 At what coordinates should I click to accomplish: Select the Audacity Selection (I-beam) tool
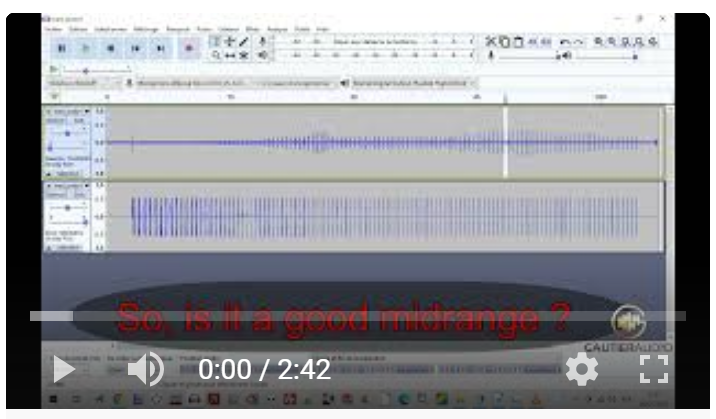[x=216, y=41]
